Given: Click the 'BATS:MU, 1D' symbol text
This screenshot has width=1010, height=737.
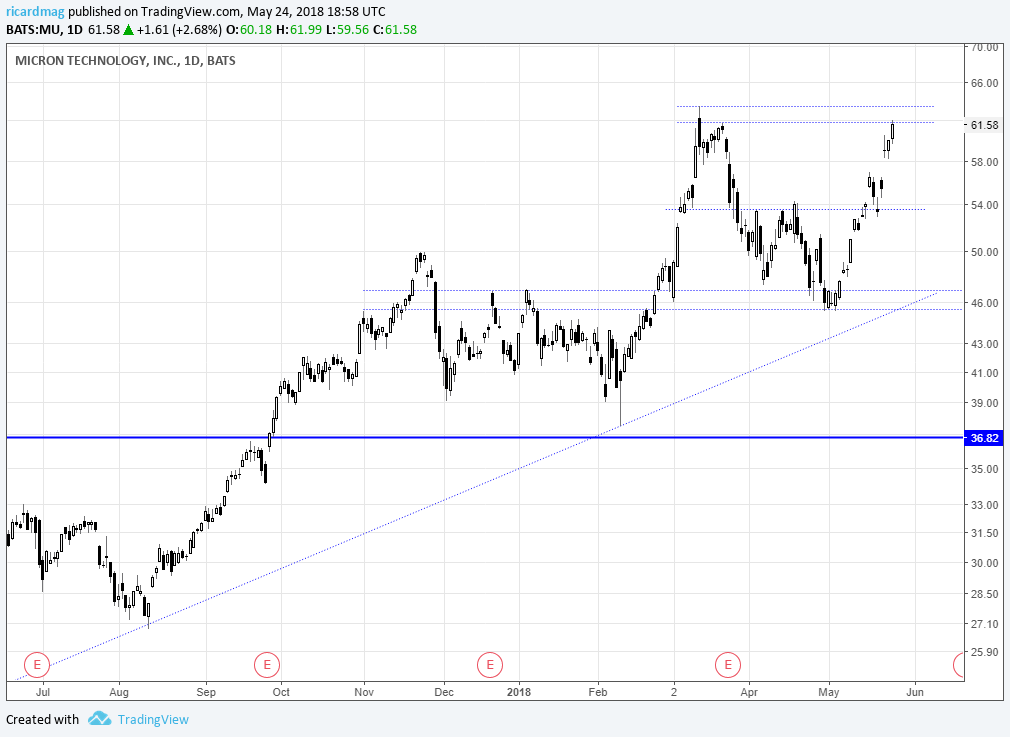Looking at the screenshot, I should click(x=44, y=30).
